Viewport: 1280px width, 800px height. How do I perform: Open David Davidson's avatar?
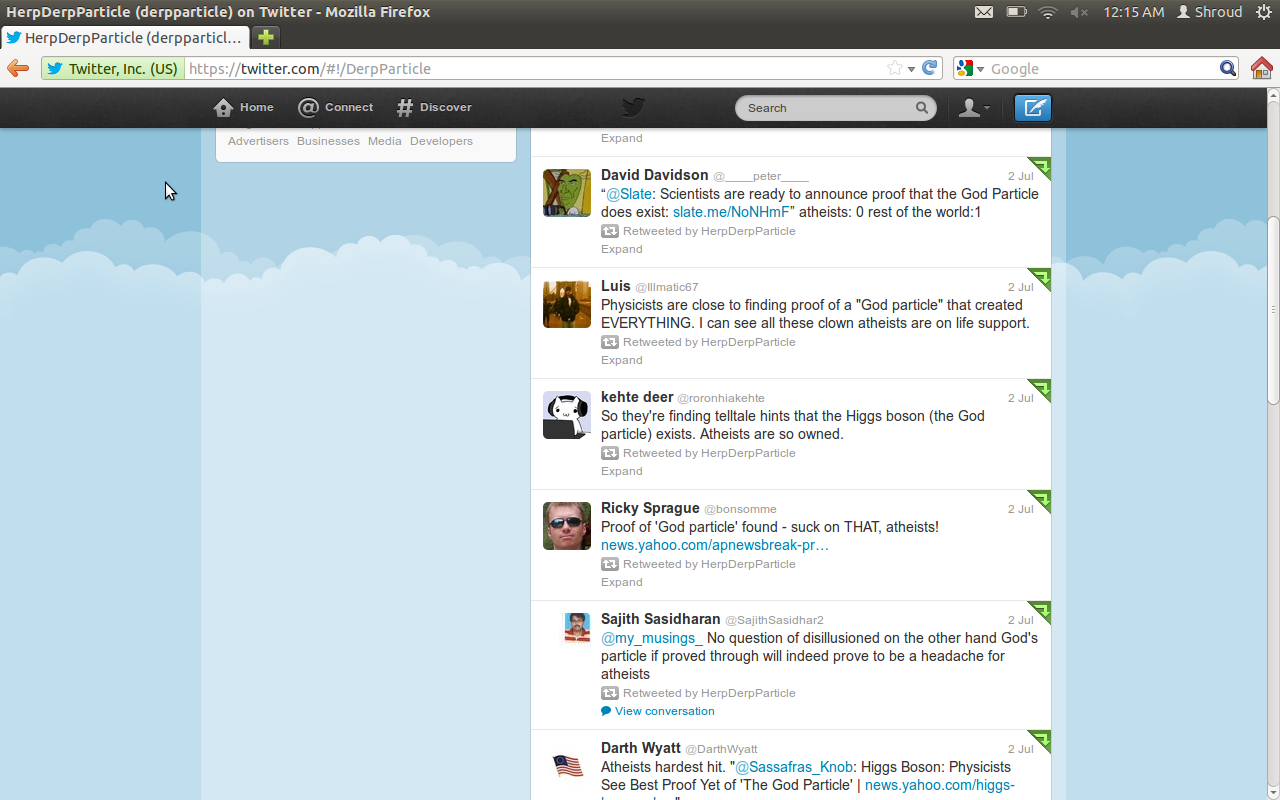[567, 193]
